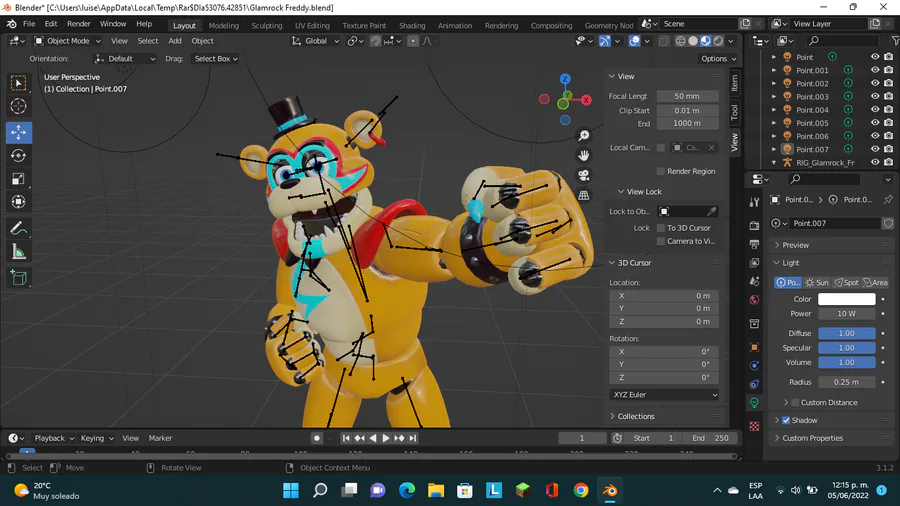Open the Tool properties tab icon
Viewport: 900px width, 506px height.
point(754,202)
